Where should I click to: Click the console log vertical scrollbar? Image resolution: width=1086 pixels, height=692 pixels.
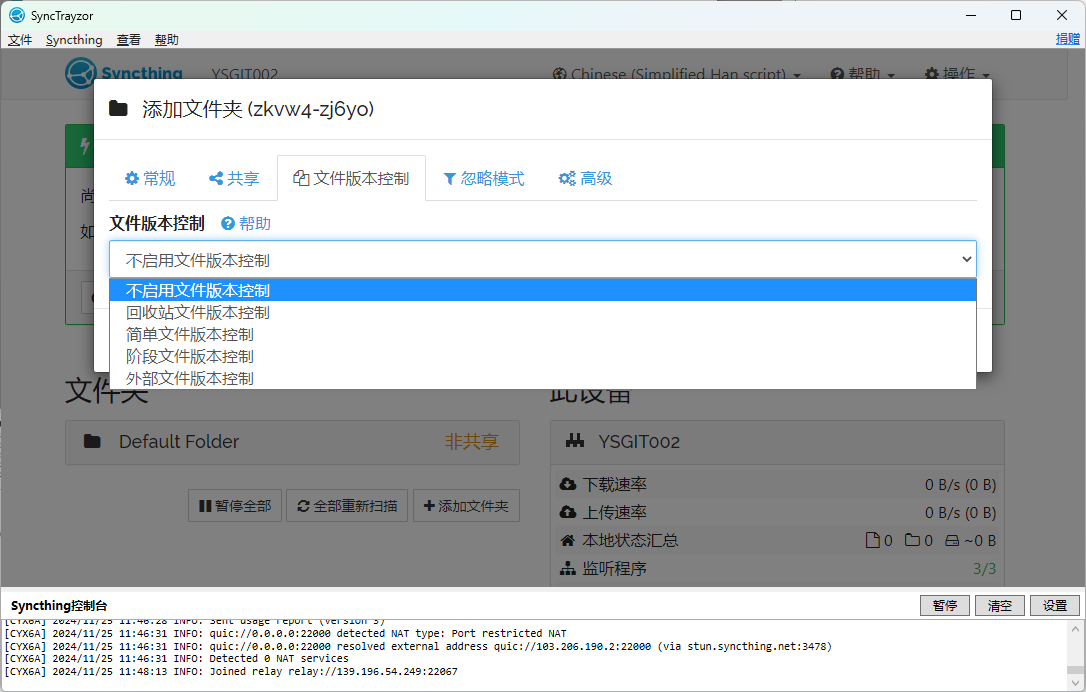pyautogui.click(x=1075, y=655)
